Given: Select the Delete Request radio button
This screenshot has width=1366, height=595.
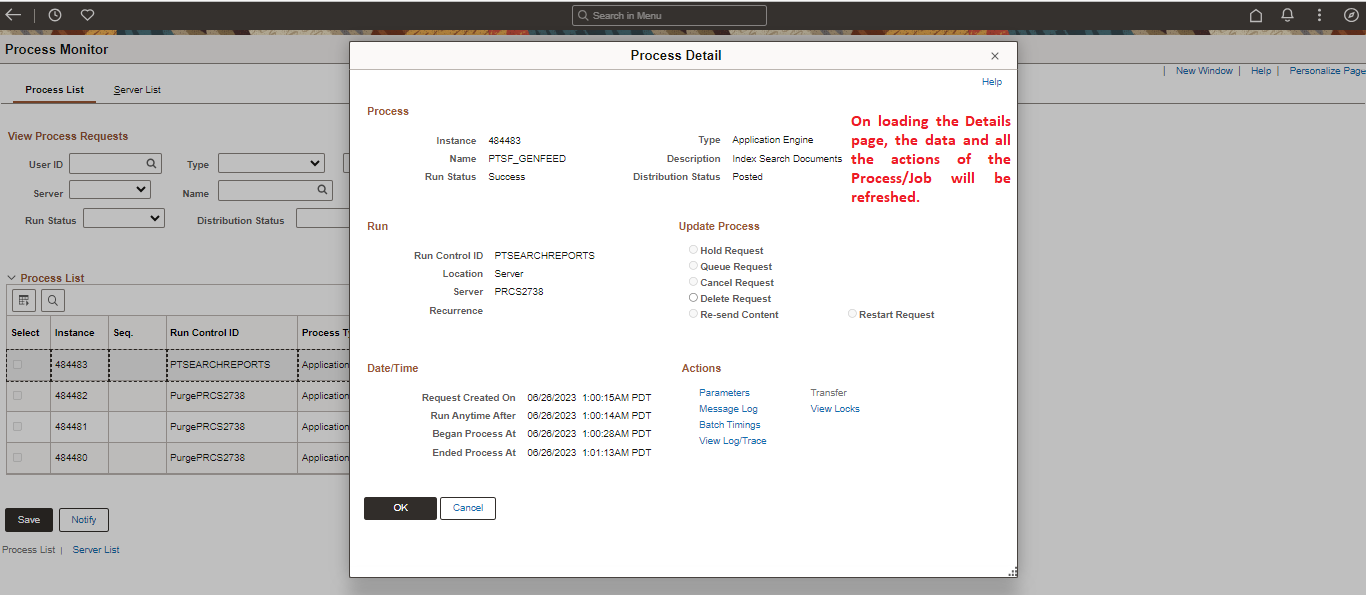Looking at the screenshot, I should tap(693, 298).
